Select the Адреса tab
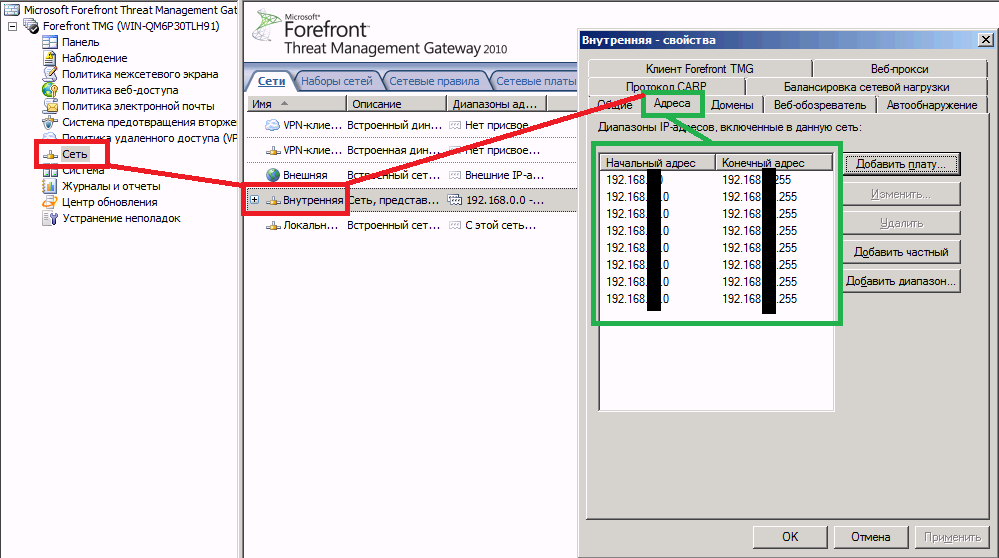 pos(672,103)
